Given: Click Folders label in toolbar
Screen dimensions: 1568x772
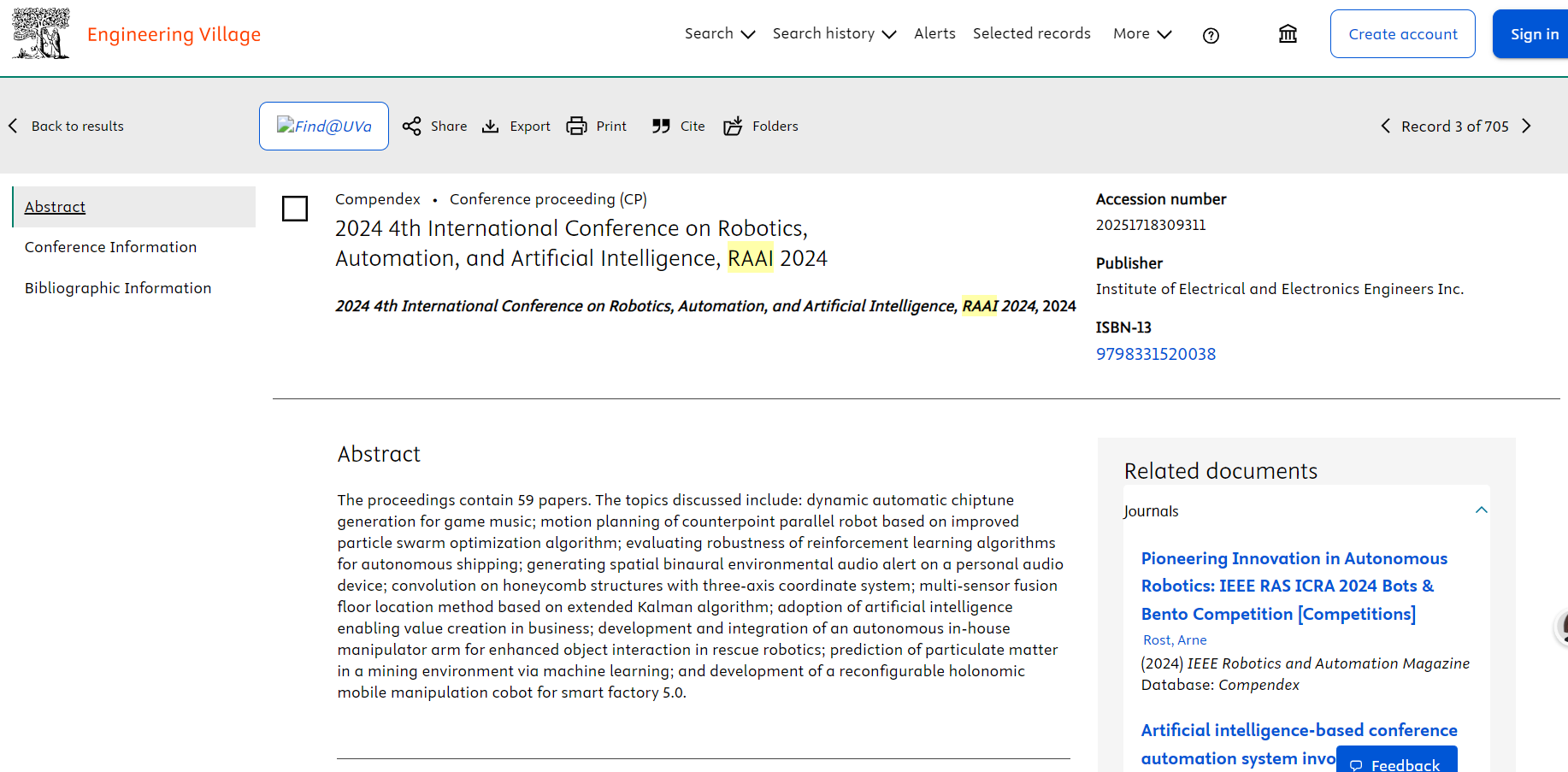Looking at the screenshot, I should pos(775,127).
